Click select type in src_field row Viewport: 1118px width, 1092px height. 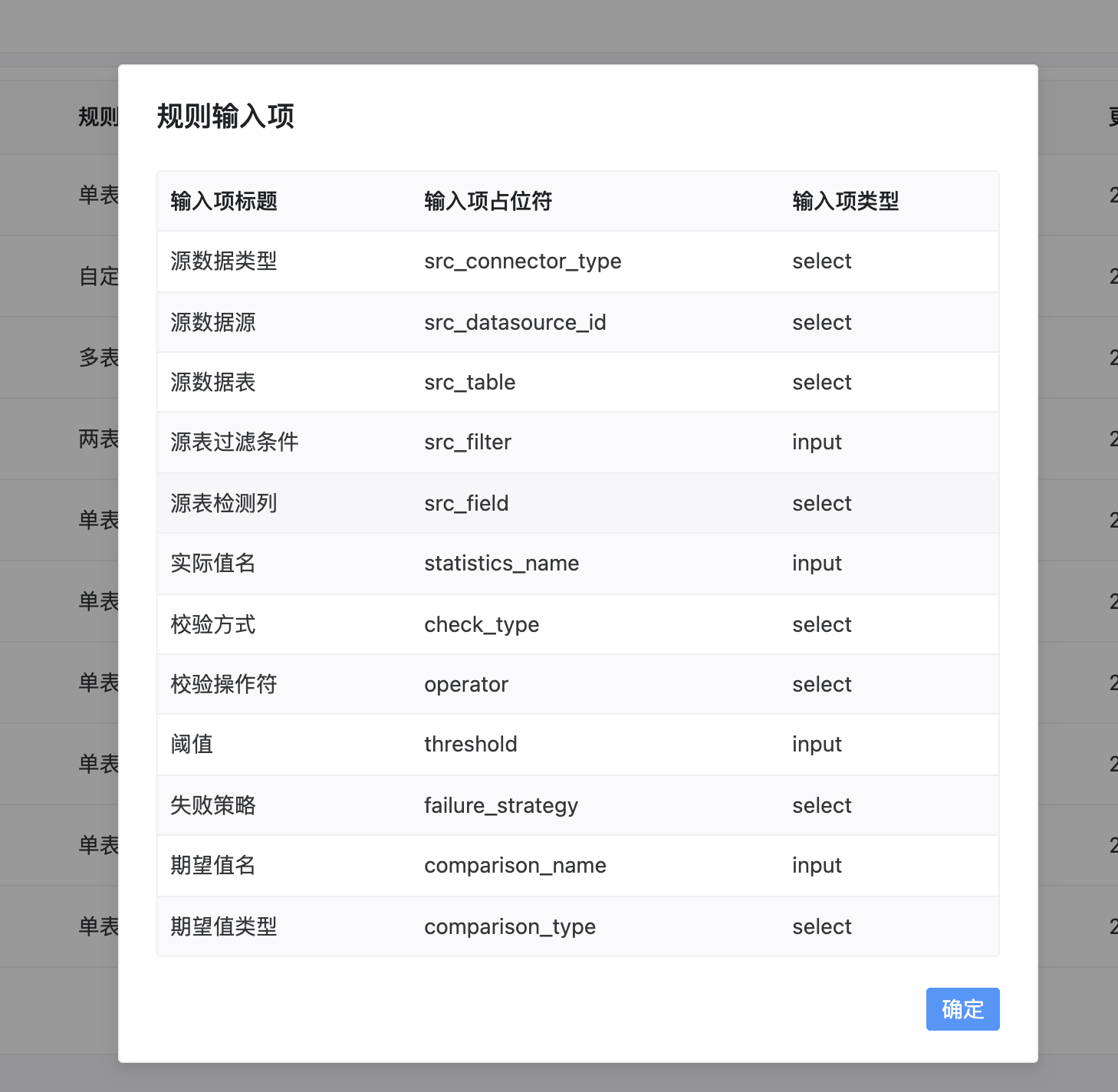click(822, 503)
